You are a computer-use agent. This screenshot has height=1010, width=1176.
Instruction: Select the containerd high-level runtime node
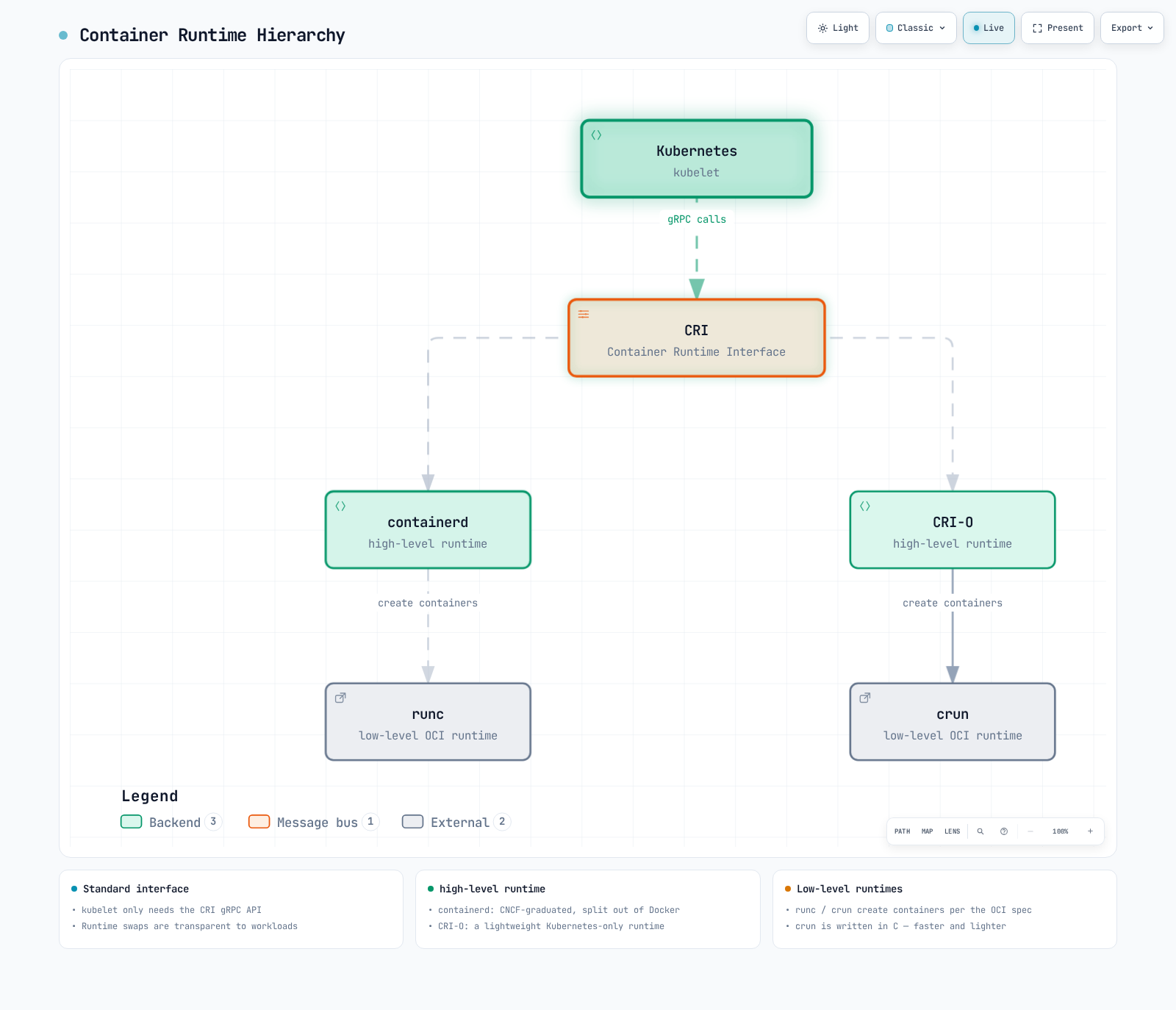point(428,530)
